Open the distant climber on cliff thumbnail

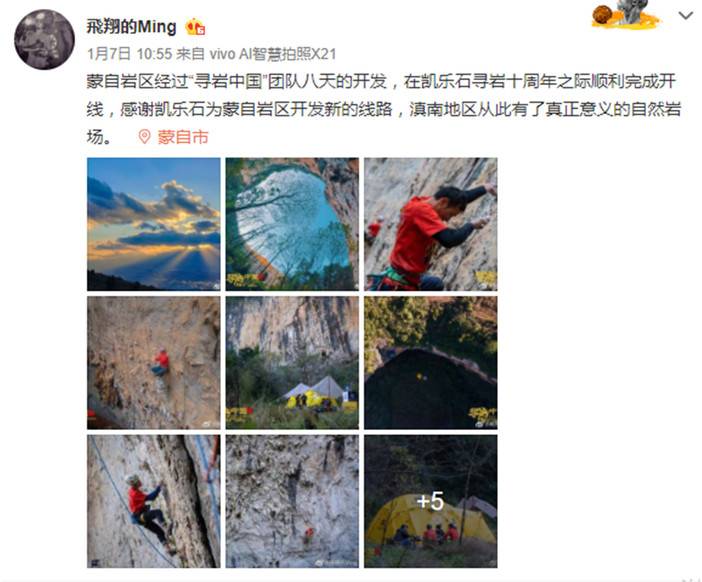pos(154,363)
